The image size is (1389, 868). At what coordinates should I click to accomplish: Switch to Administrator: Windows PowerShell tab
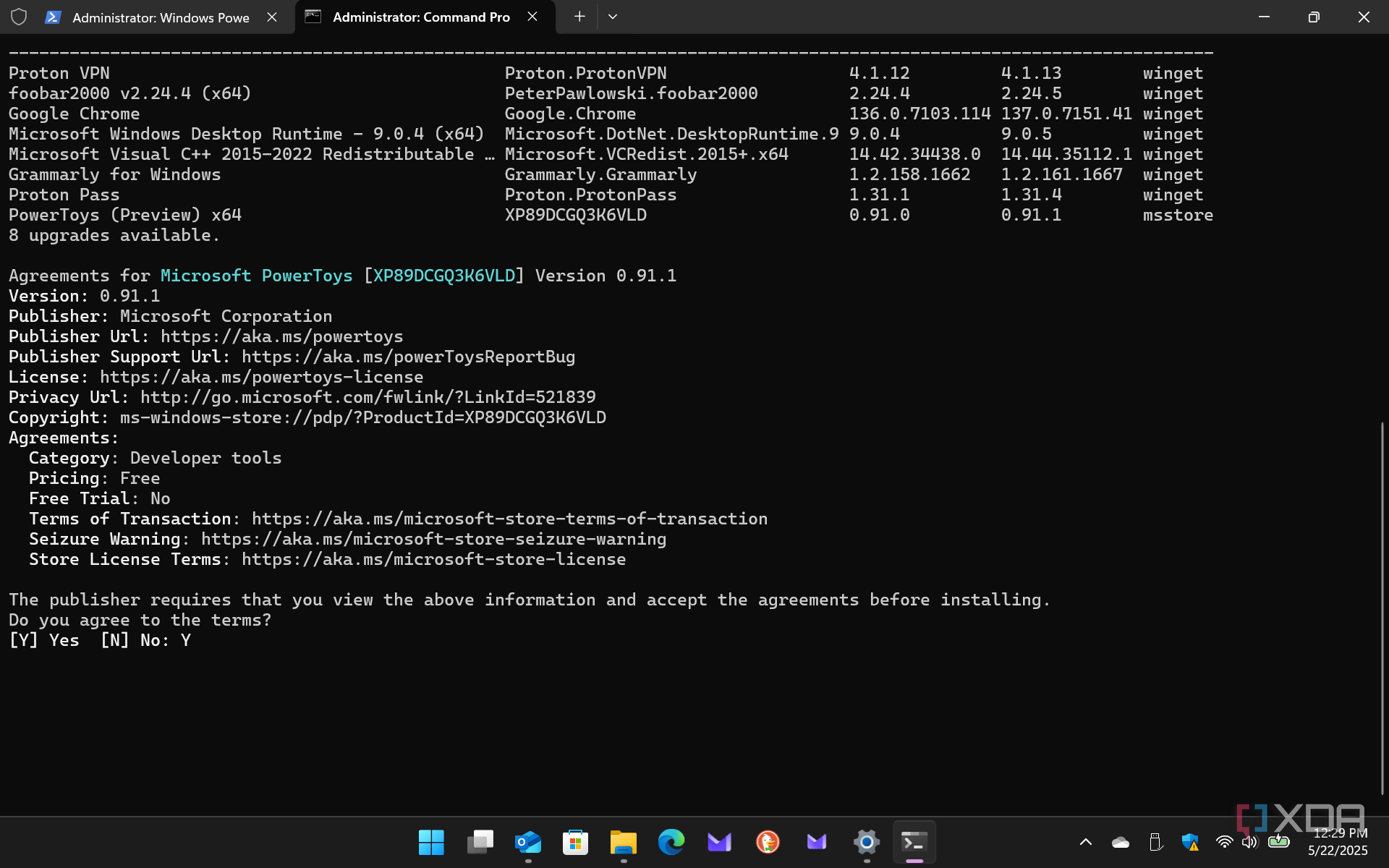(159, 17)
